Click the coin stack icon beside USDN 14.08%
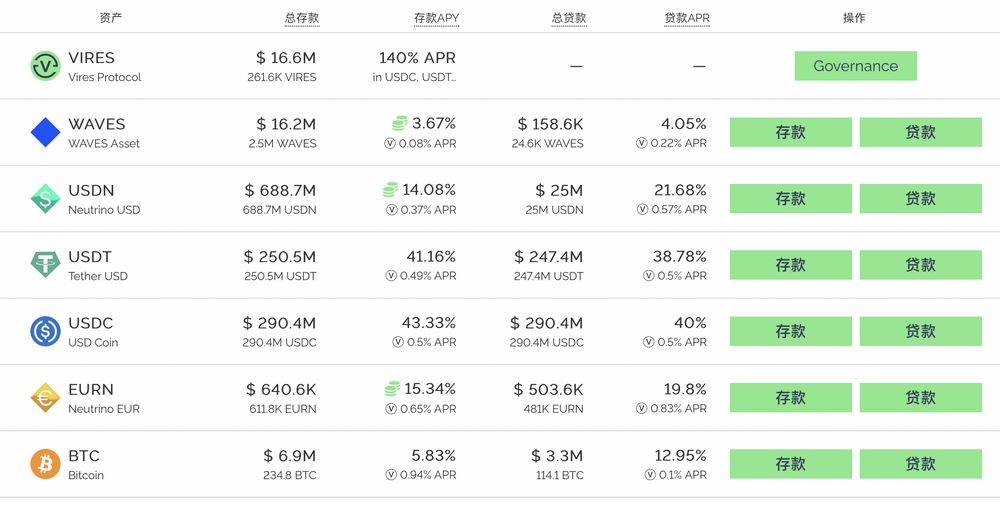This screenshot has height=505, width=1000. pos(391,190)
